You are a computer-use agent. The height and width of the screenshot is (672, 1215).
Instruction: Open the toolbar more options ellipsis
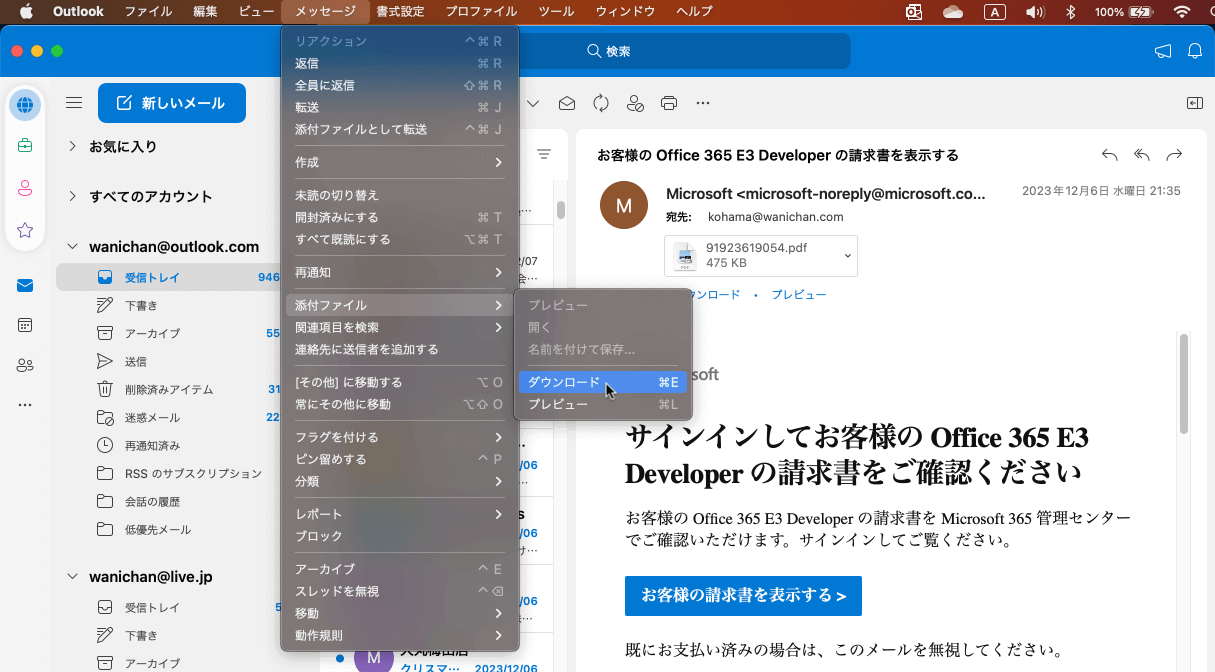click(703, 103)
